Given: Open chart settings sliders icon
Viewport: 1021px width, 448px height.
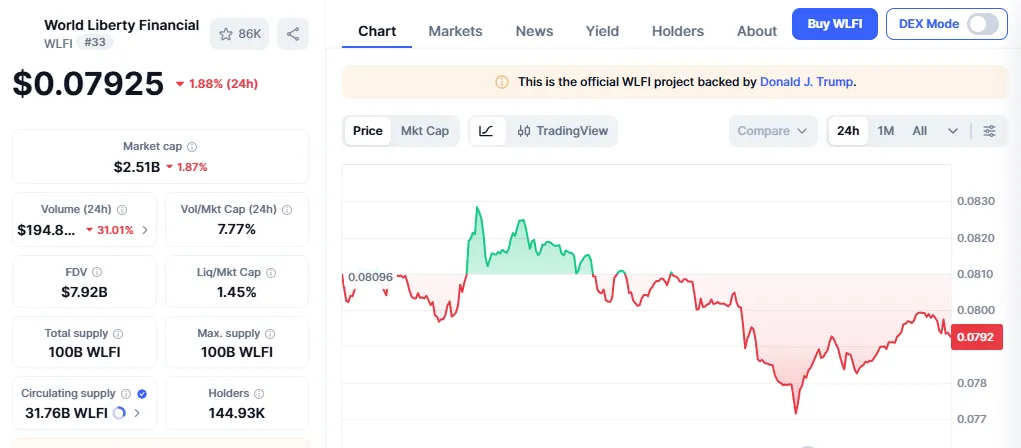Looking at the screenshot, I should click(989, 131).
